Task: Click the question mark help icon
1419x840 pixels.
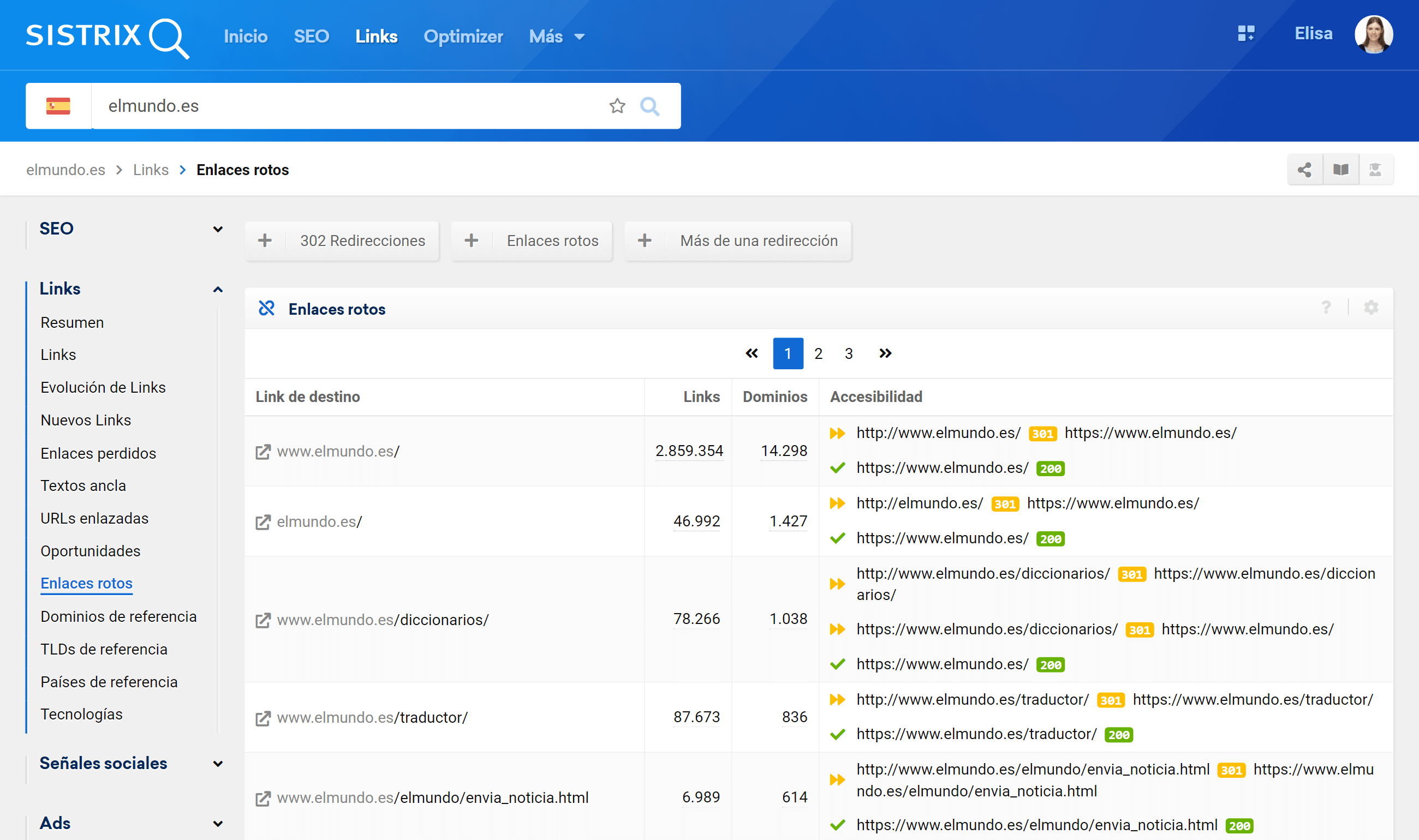Action: (x=1326, y=308)
